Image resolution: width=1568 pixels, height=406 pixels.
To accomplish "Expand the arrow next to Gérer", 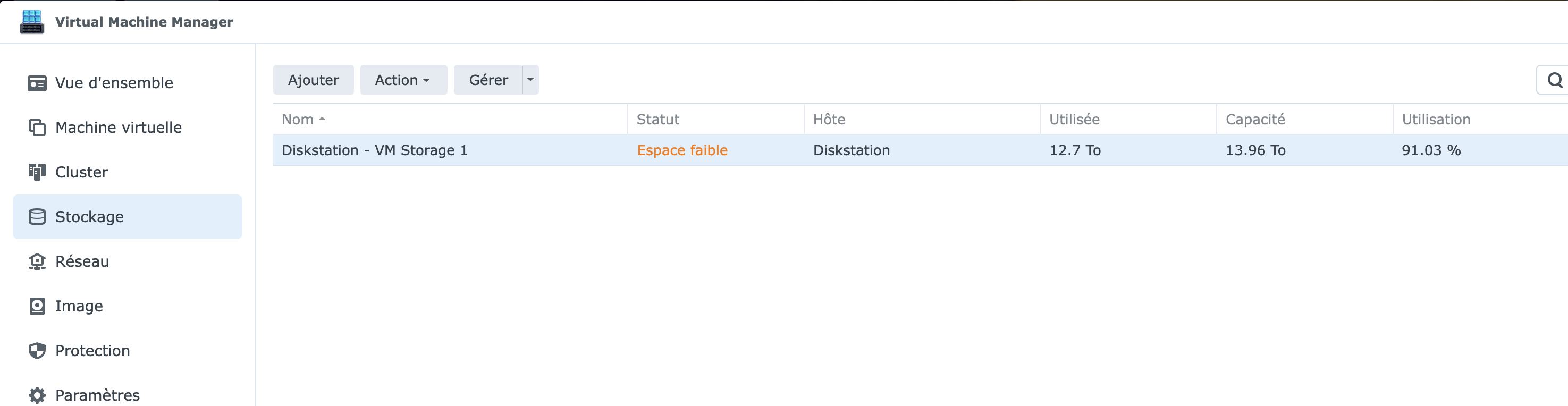I will click(531, 80).
